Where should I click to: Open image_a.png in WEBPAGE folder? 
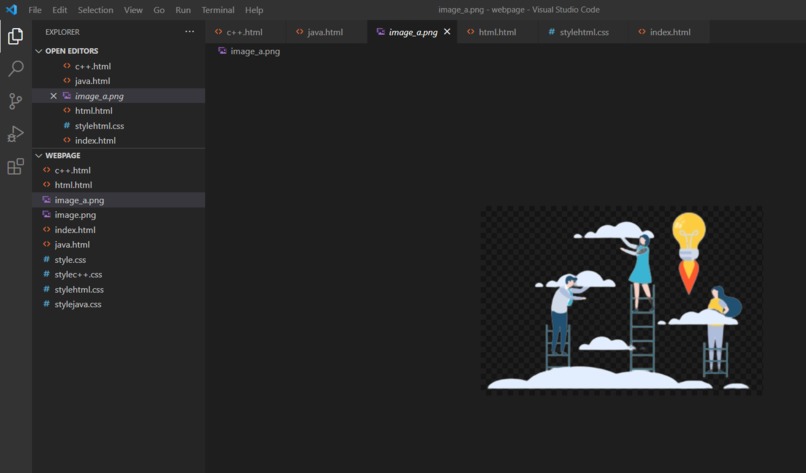coord(119,200)
